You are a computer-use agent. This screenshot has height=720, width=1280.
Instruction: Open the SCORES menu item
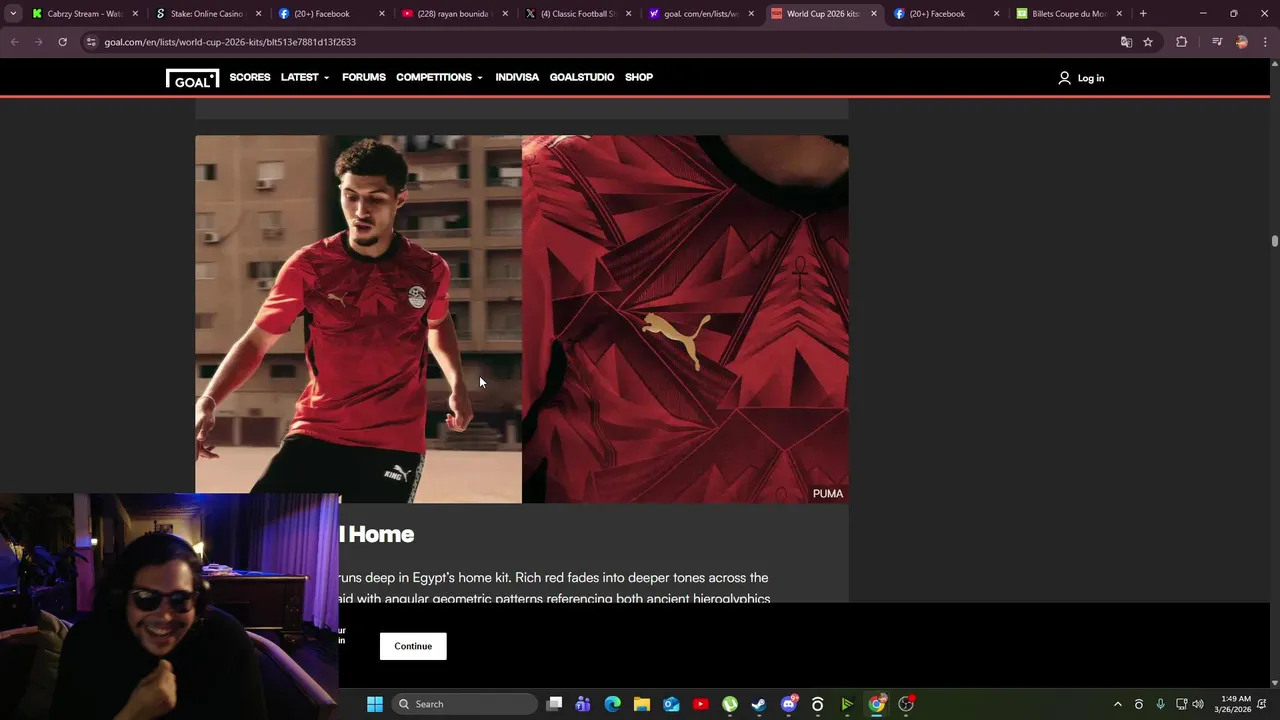point(250,77)
